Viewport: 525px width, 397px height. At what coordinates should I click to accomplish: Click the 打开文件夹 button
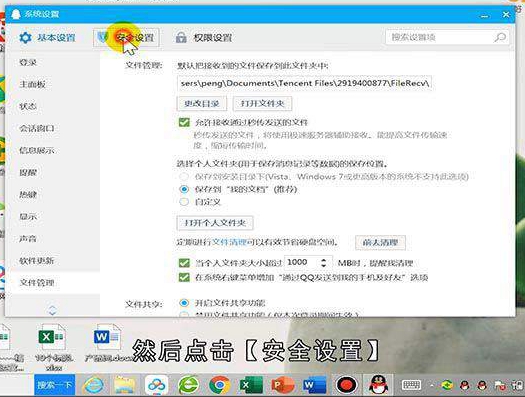[x=262, y=103]
